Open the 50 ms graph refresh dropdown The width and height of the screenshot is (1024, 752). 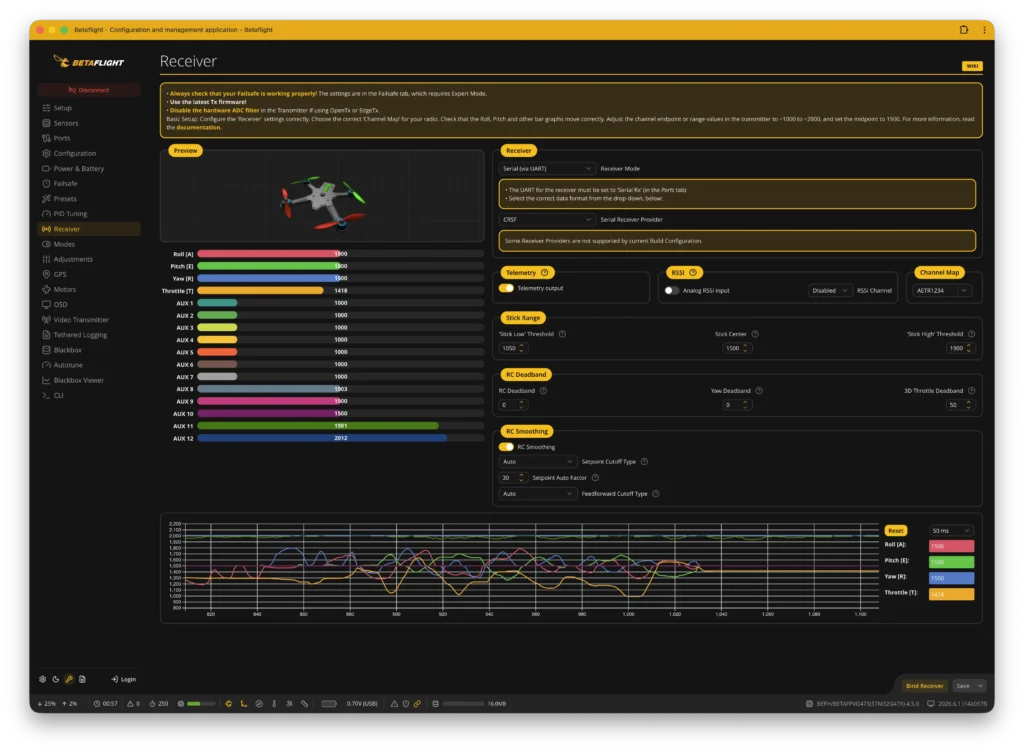(951, 531)
